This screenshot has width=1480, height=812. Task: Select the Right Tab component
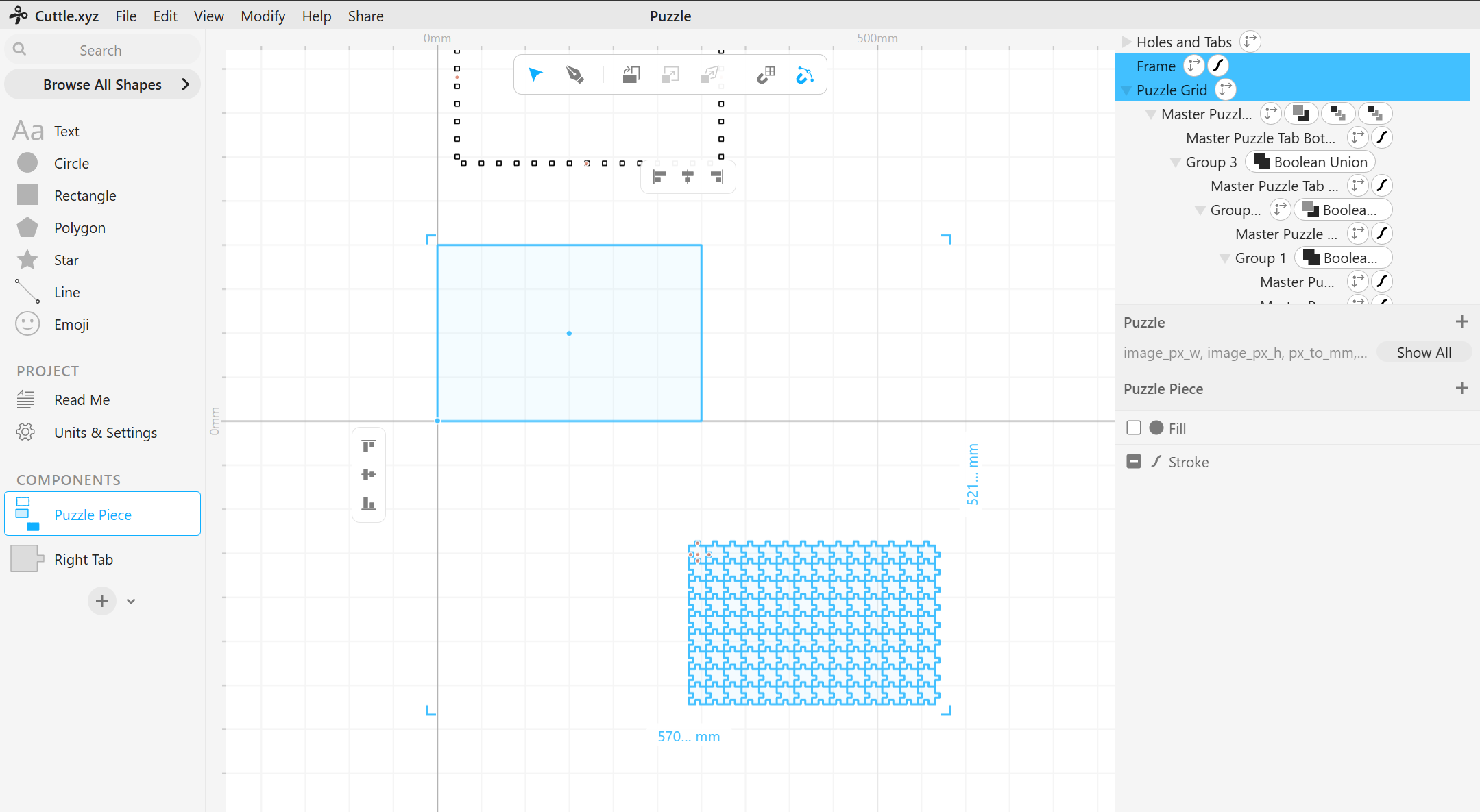pos(103,559)
